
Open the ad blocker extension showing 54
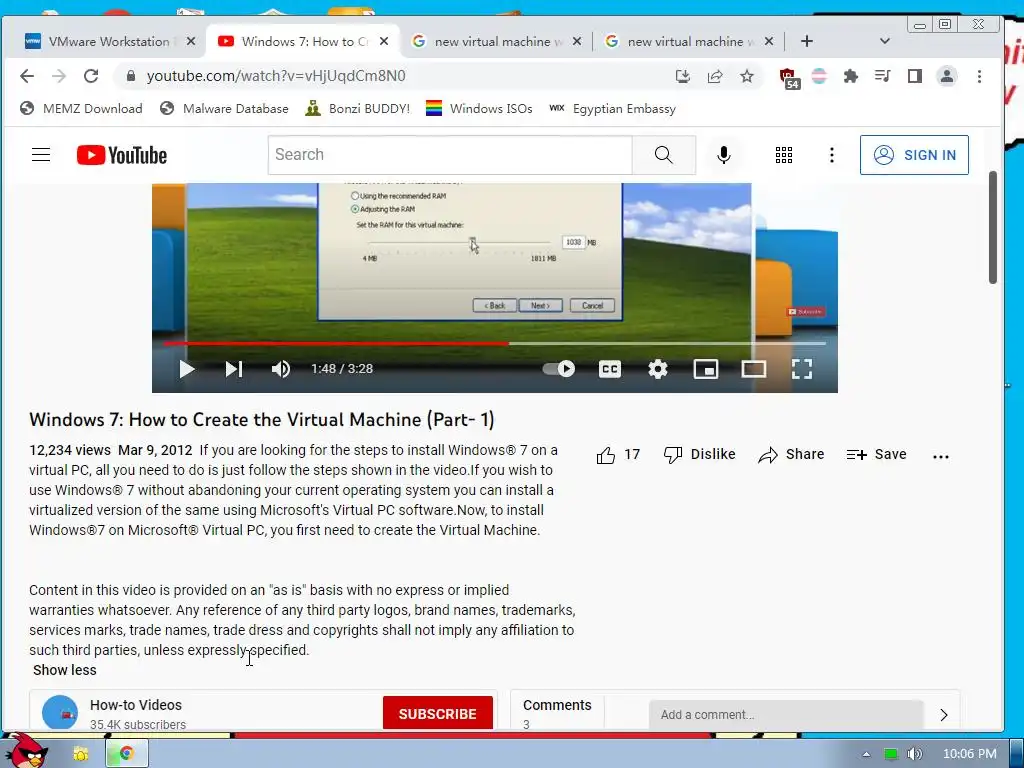(x=788, y=77)
